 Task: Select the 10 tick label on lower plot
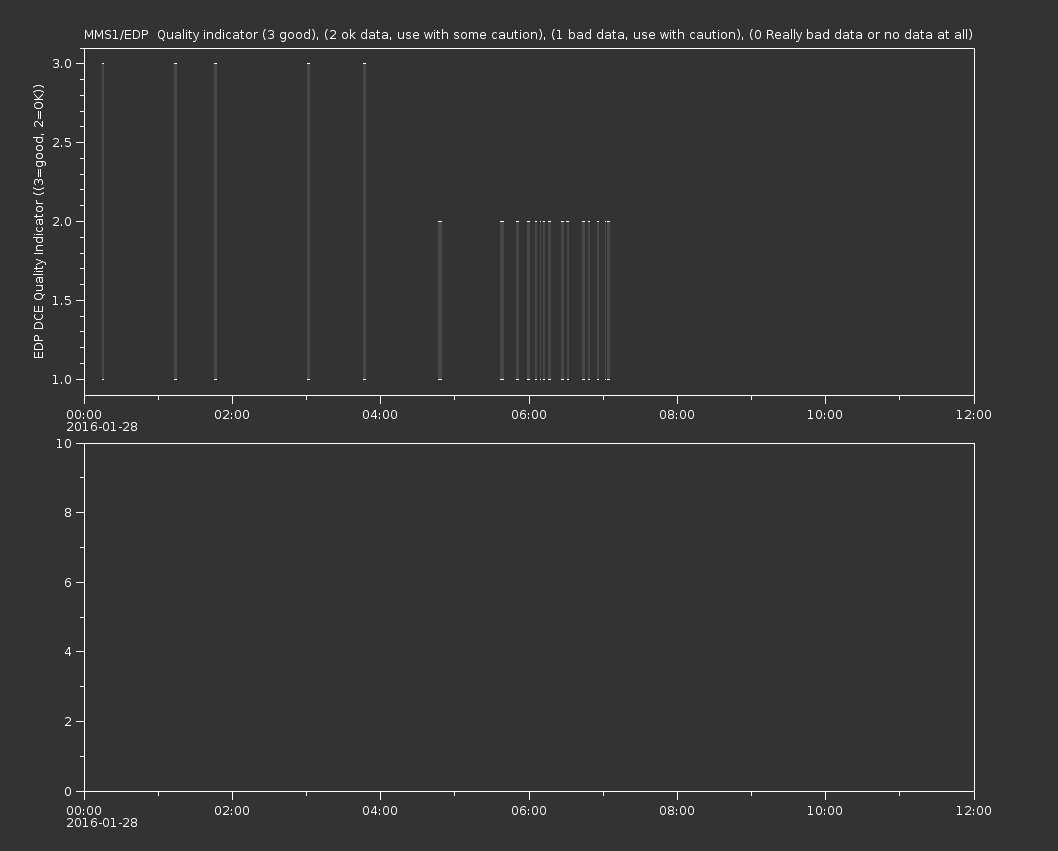pyautogui.click(x=64, y=443)
